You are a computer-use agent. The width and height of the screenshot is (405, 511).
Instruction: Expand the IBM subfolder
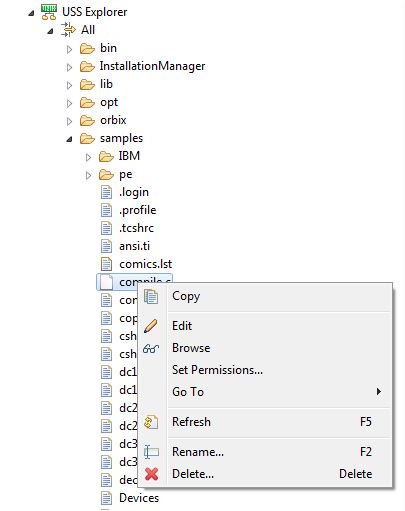click(88, 157)
